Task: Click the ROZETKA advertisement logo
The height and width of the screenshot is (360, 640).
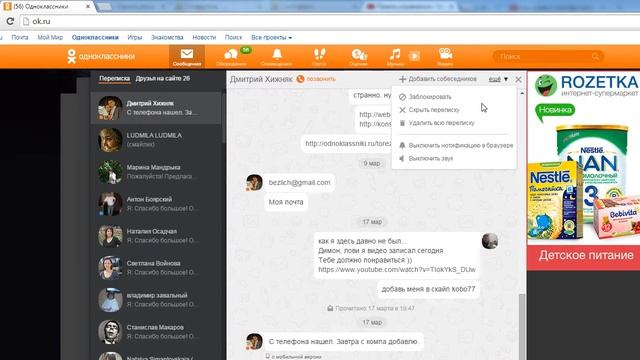Action: click(587, 85)
